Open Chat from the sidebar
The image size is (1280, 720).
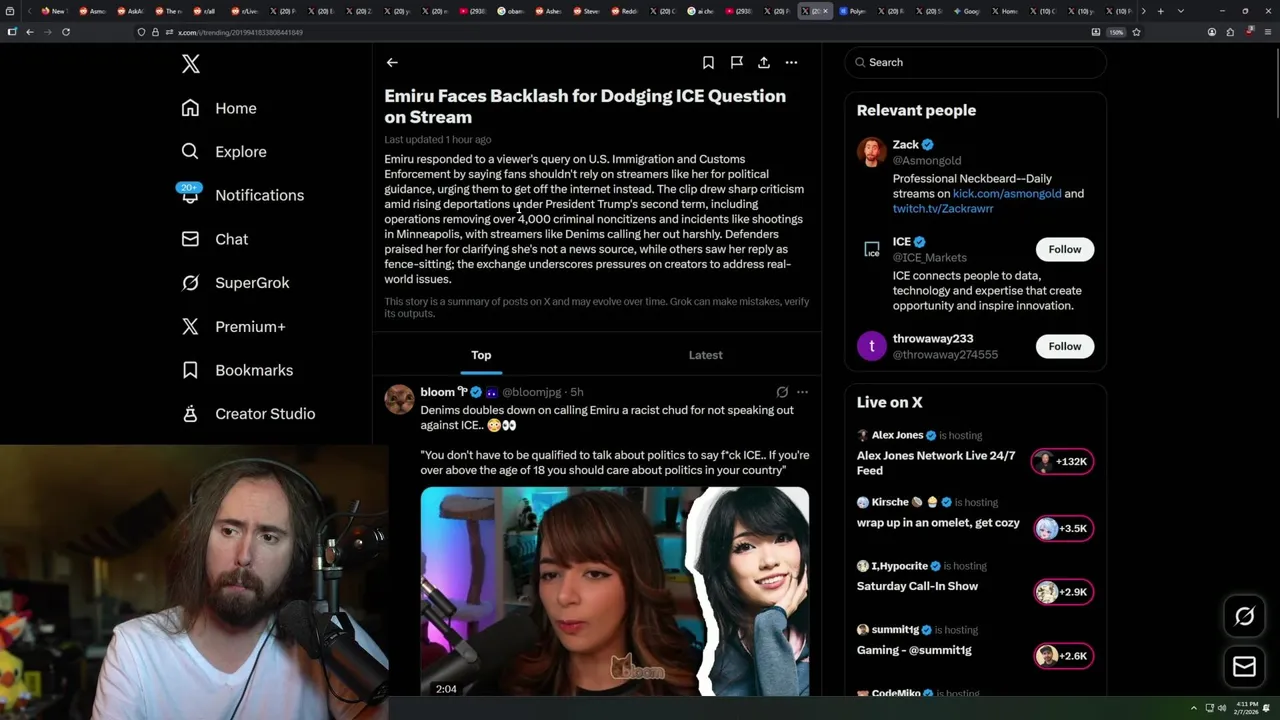pos(215,239)
